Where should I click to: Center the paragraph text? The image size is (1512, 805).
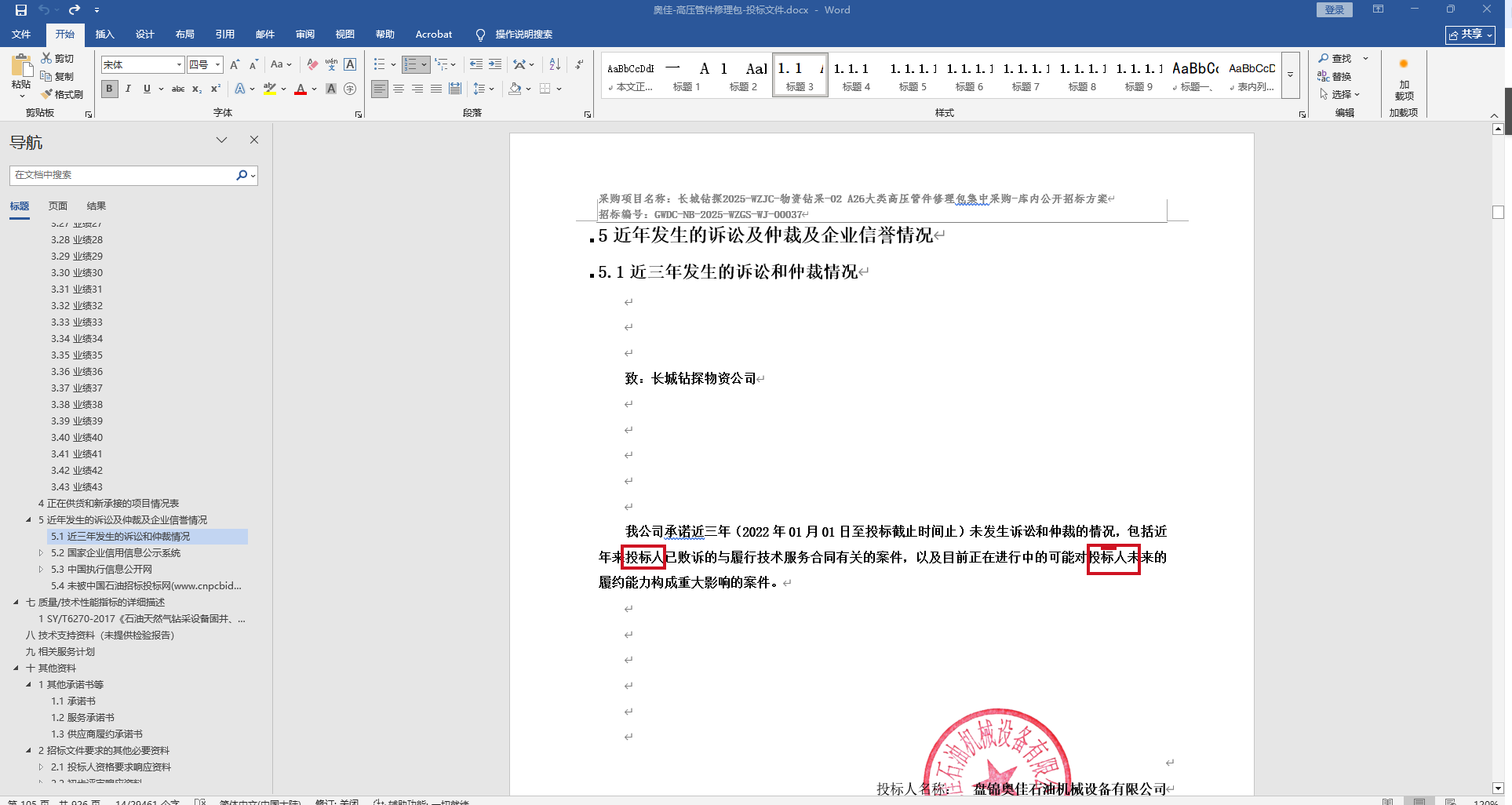tap(399, 89)
